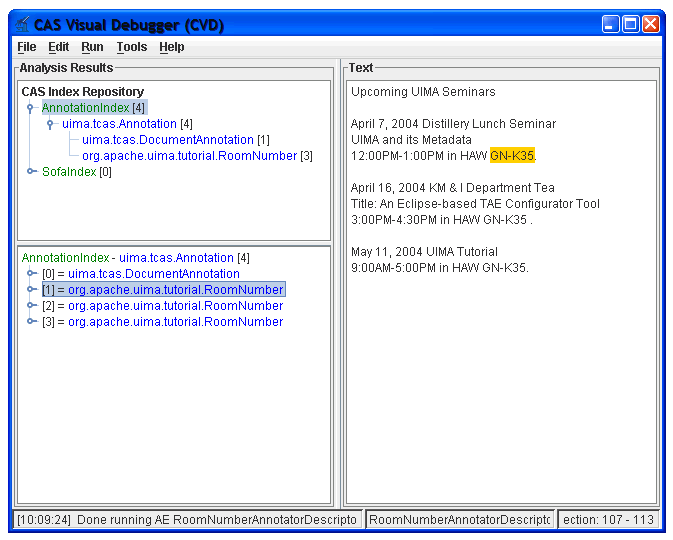Maximize the CAS Visual Debugger window

[630, 24]
